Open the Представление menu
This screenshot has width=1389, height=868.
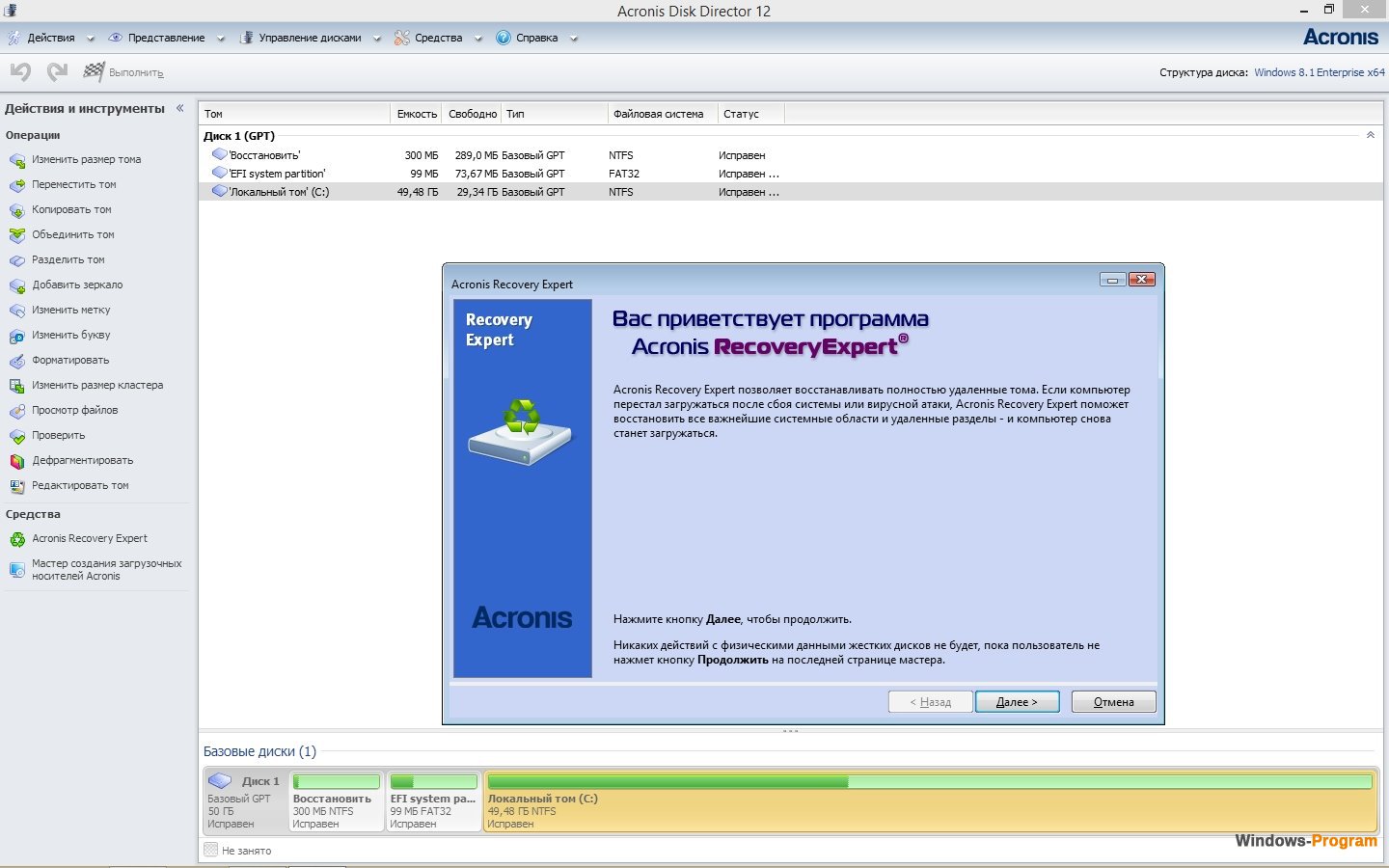click(166, 38)
